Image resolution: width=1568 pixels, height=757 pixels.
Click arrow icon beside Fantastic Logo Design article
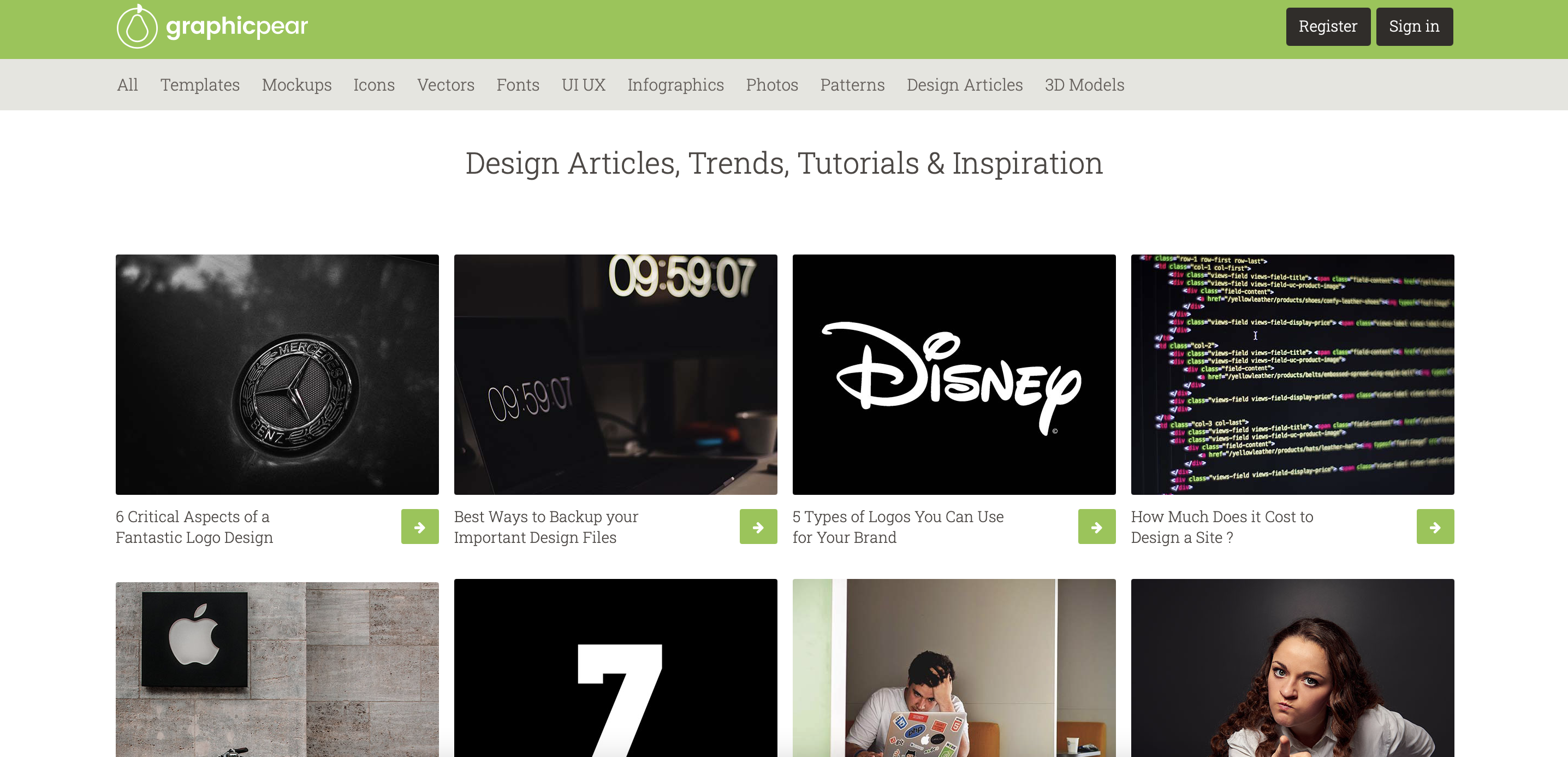coord(419,527)
